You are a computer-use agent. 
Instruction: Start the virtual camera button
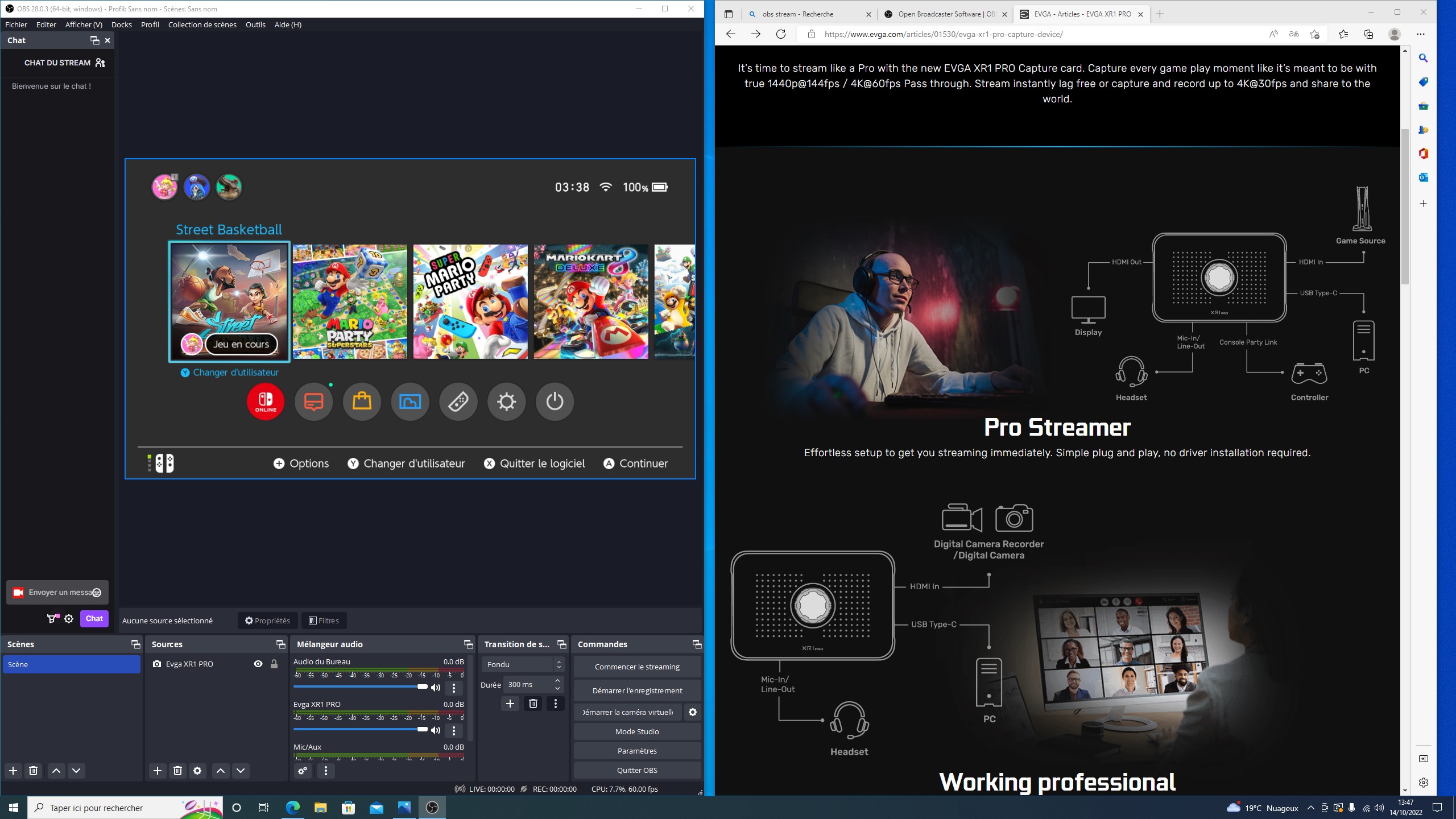pos(628,712)
